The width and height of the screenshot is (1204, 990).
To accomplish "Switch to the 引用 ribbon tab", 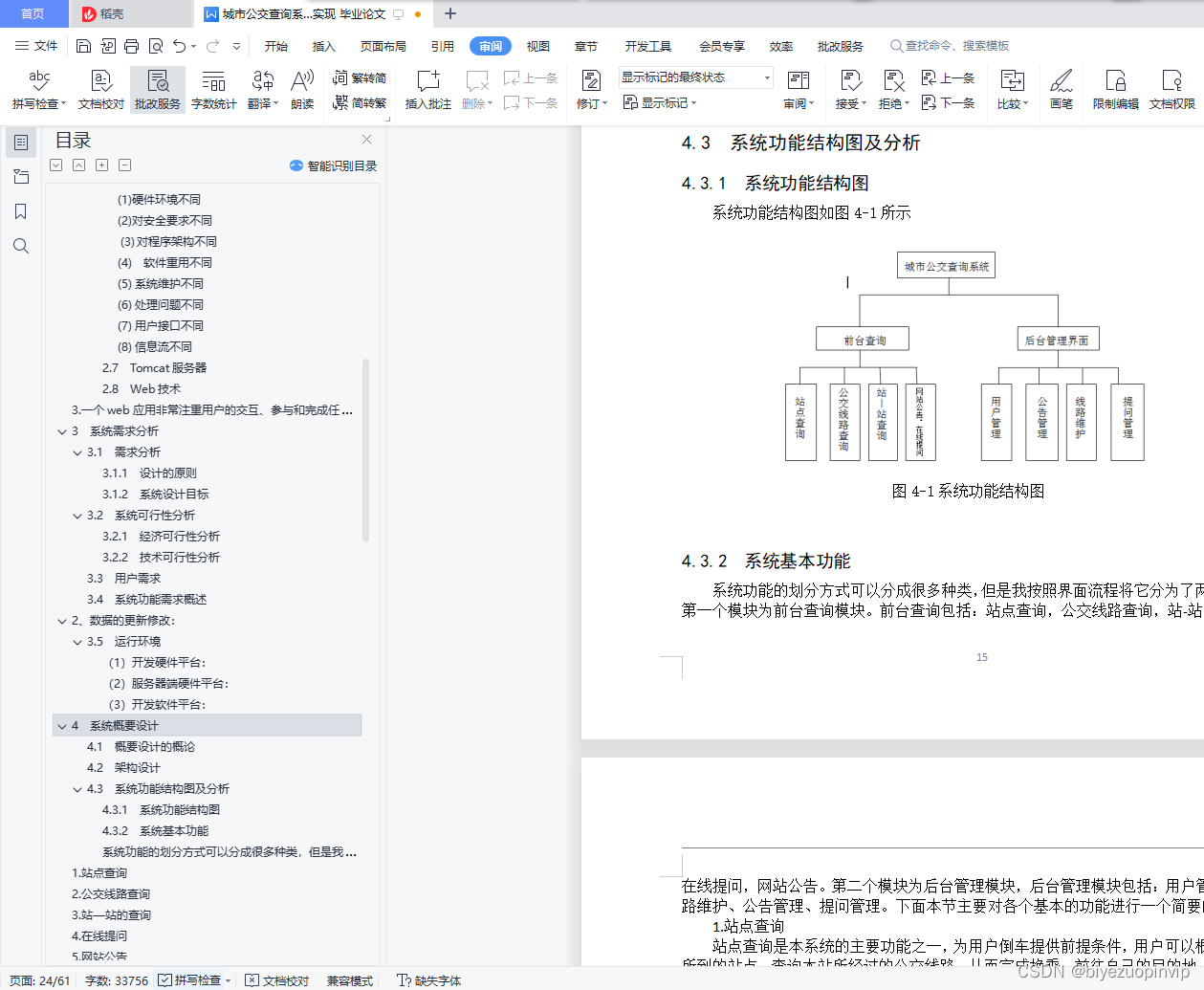I will pos(443,46).
